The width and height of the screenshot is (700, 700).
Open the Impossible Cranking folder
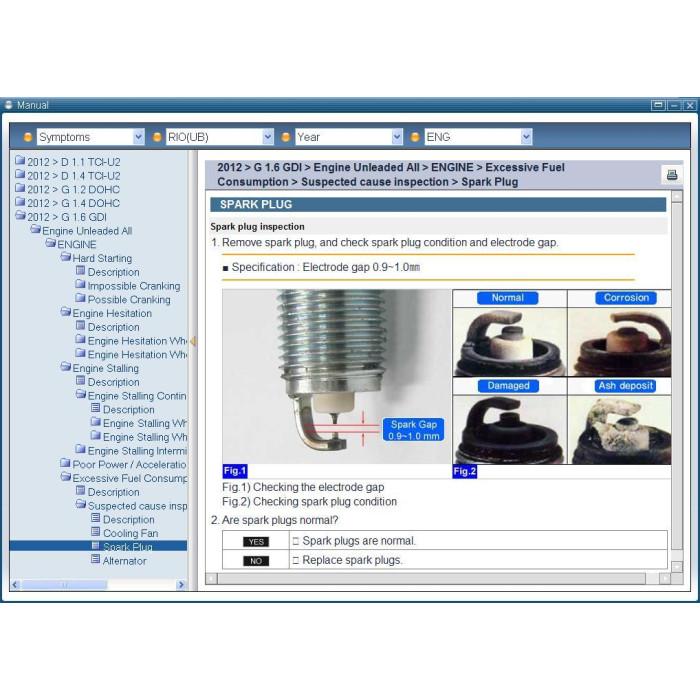(134, 286)
